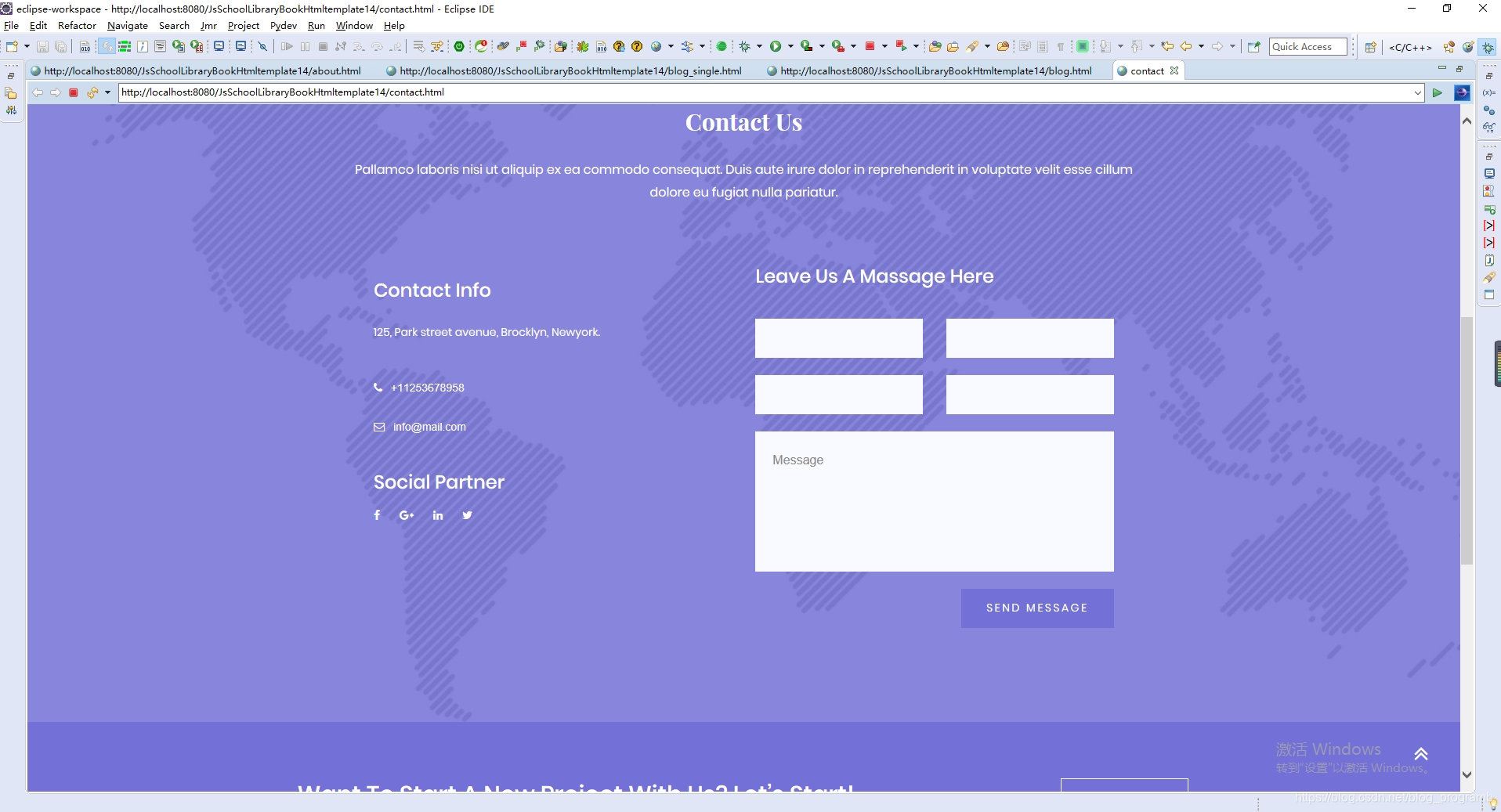The image size is (1501, 812).
Task: Click the scrollbar up arrow
Action: 1467,121
